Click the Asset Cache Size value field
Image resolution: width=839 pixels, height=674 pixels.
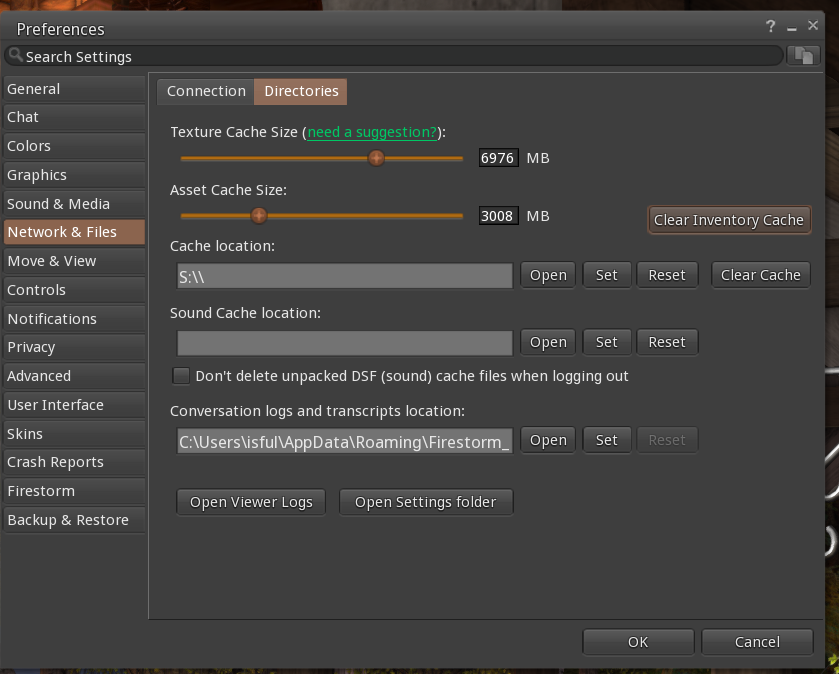pyautogui.click(x=498, y=216)
